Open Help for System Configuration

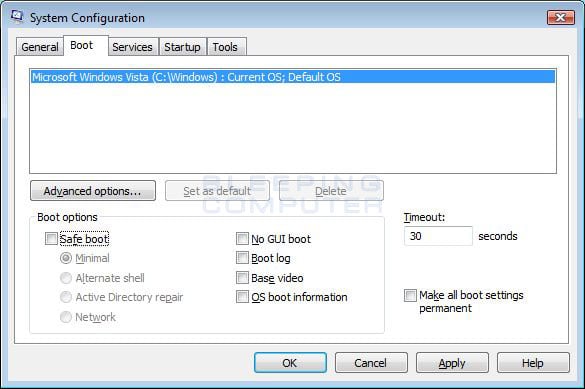point(533,363)
